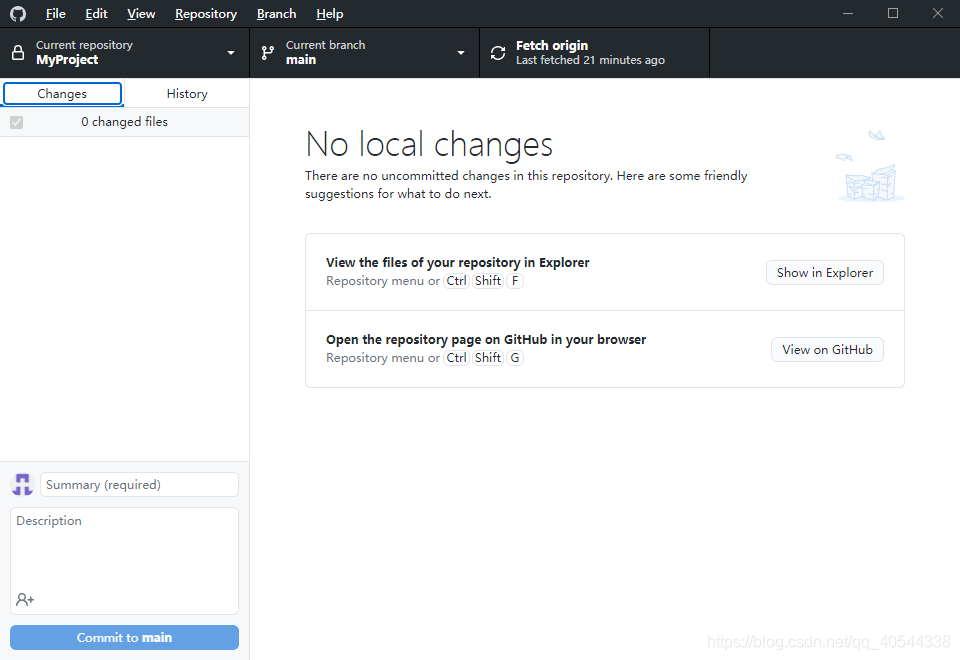
Task: Close the GitHub Desktop window
Action: 937,13
